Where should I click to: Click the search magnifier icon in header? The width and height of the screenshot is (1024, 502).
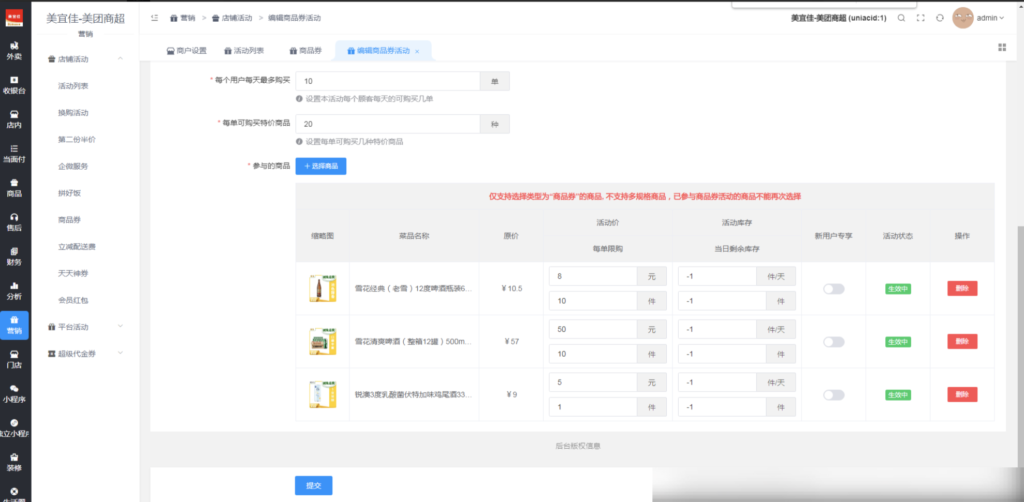click(x=901, y=18)
